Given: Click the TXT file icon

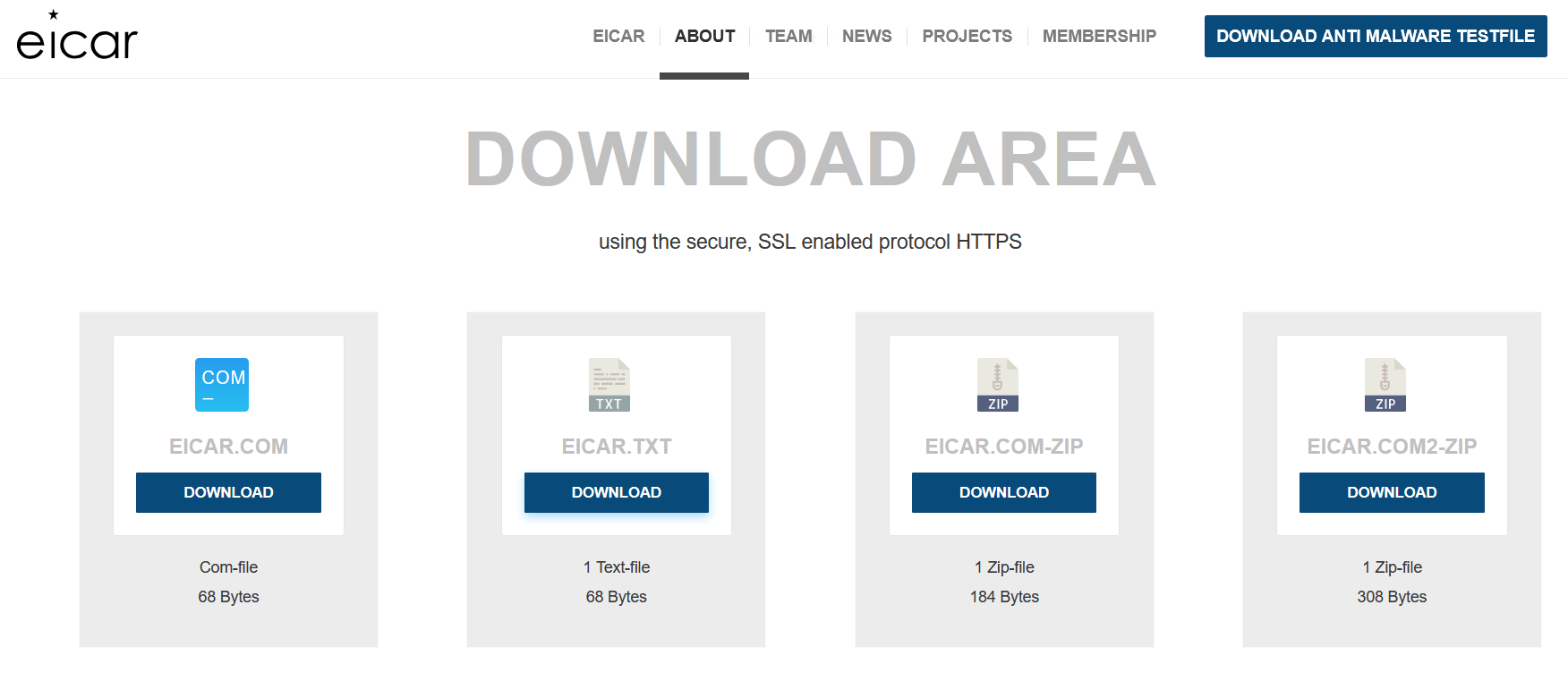Looking at the screenshot, I should pyautogui.click(x=609, y=385).
